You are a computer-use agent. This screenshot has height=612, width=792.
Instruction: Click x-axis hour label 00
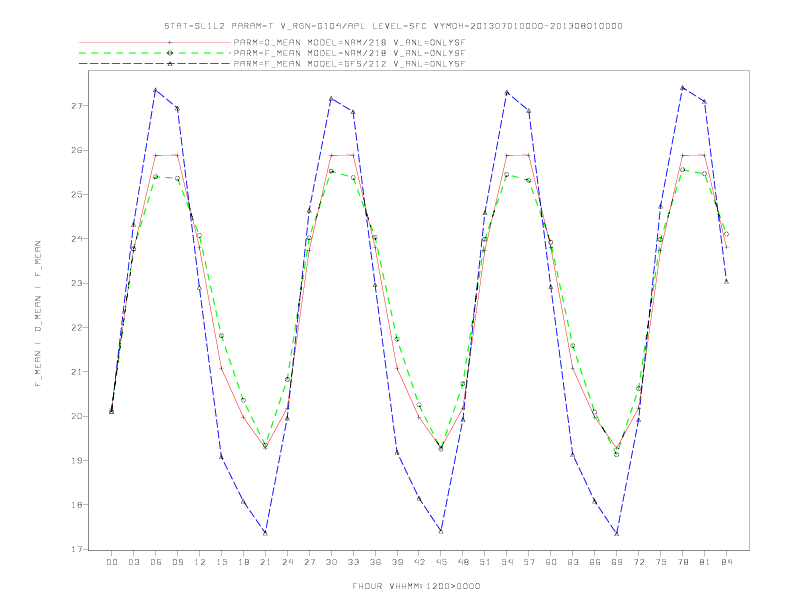coord(112,562)
